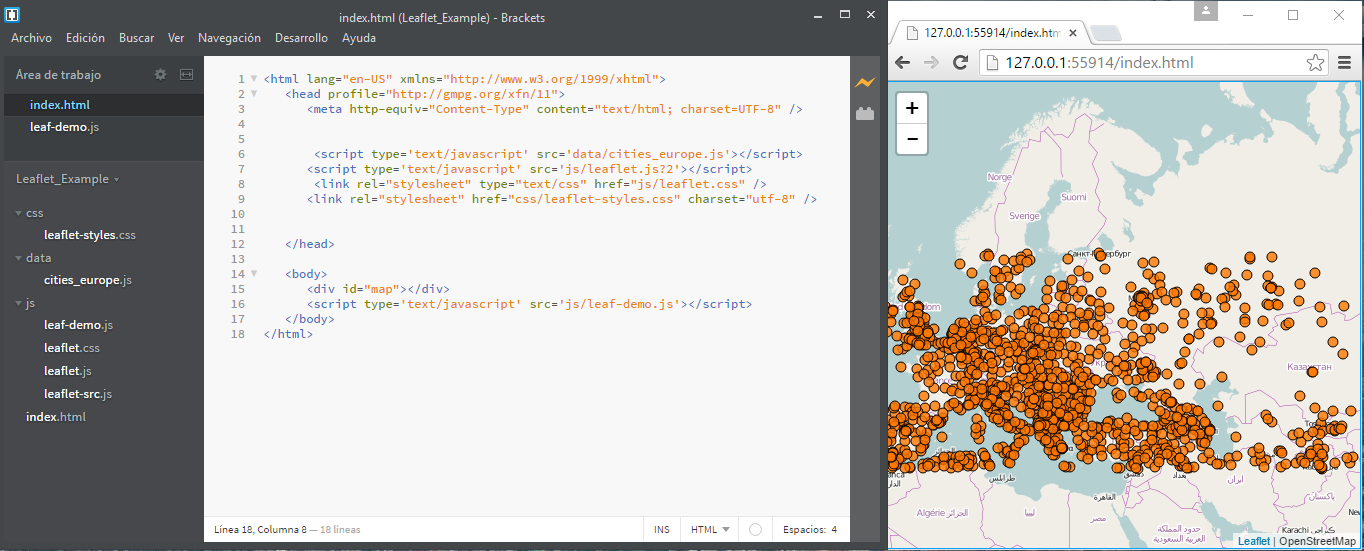Open cities_europe.js in the file tree
Screen dimensions: 1364x551
click(x=87, y=280)
